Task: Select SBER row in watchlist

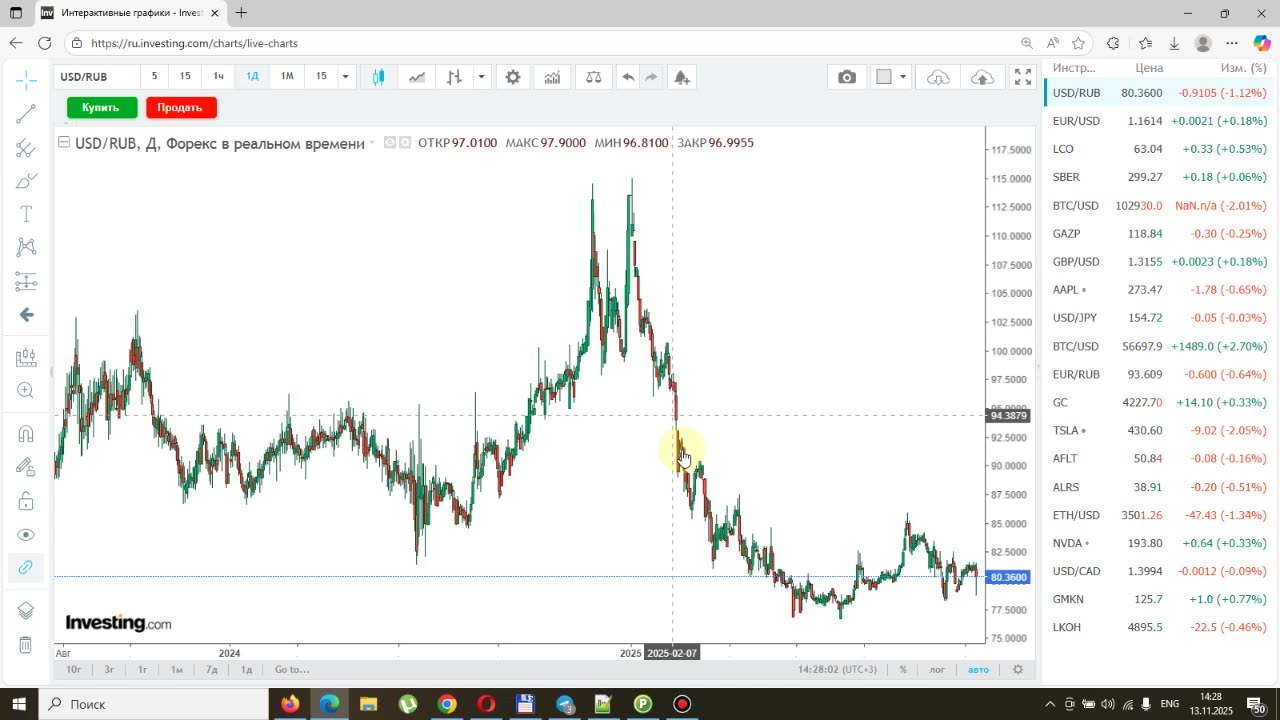Action: pyautogui.click(x=1160, y=177)
